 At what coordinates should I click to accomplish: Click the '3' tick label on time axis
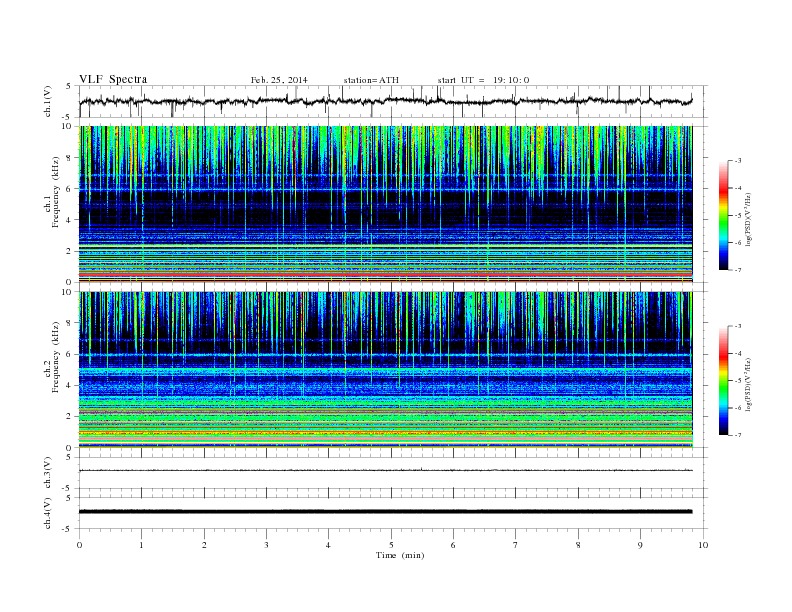(x=266, y=545)
